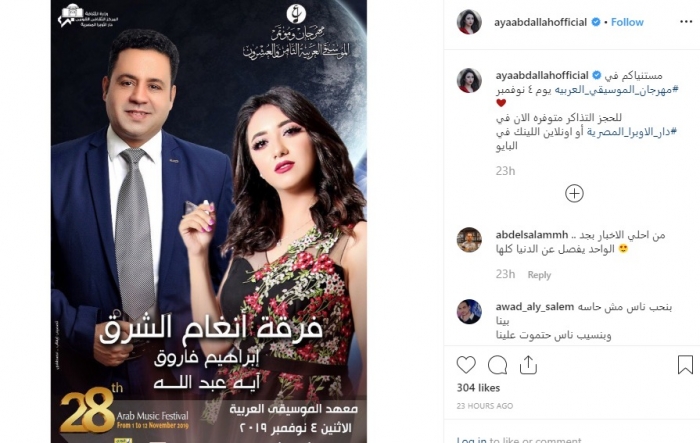This screenshot has width=700, height=443.
Task: Open comments with the speech bubble icon
Action: pos(497,365)
